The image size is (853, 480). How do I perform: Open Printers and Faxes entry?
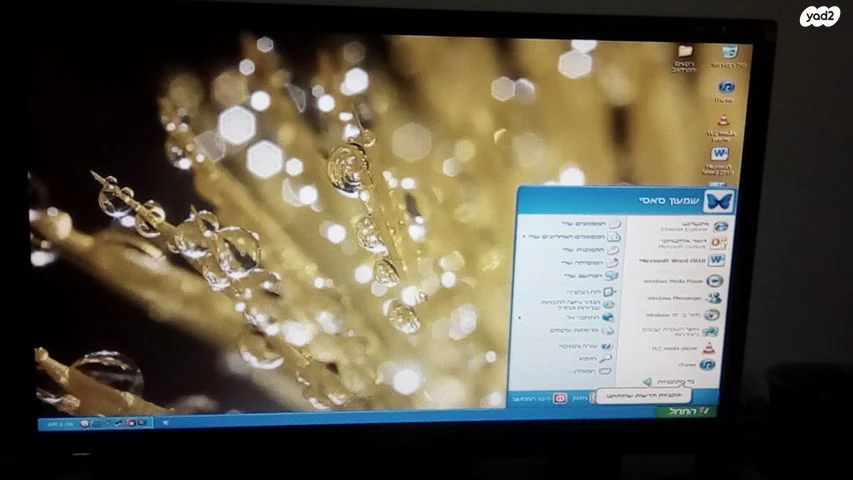(x=581, y=330)
